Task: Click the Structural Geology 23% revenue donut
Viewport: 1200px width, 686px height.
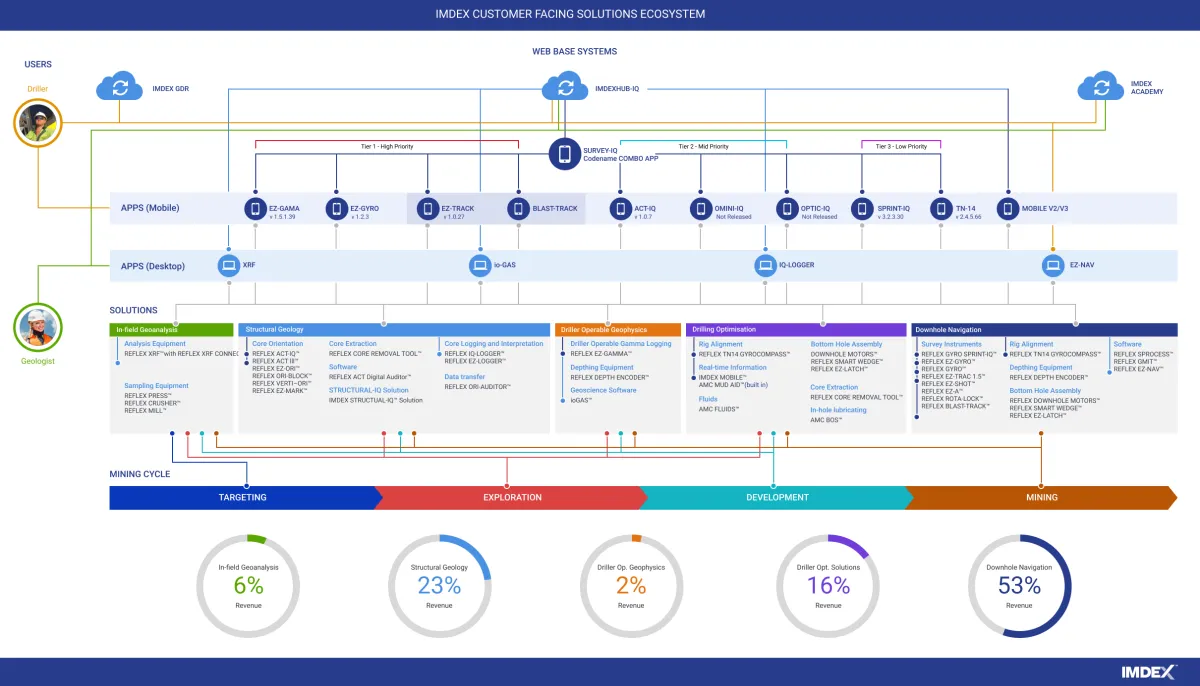Action: point(439,586)
